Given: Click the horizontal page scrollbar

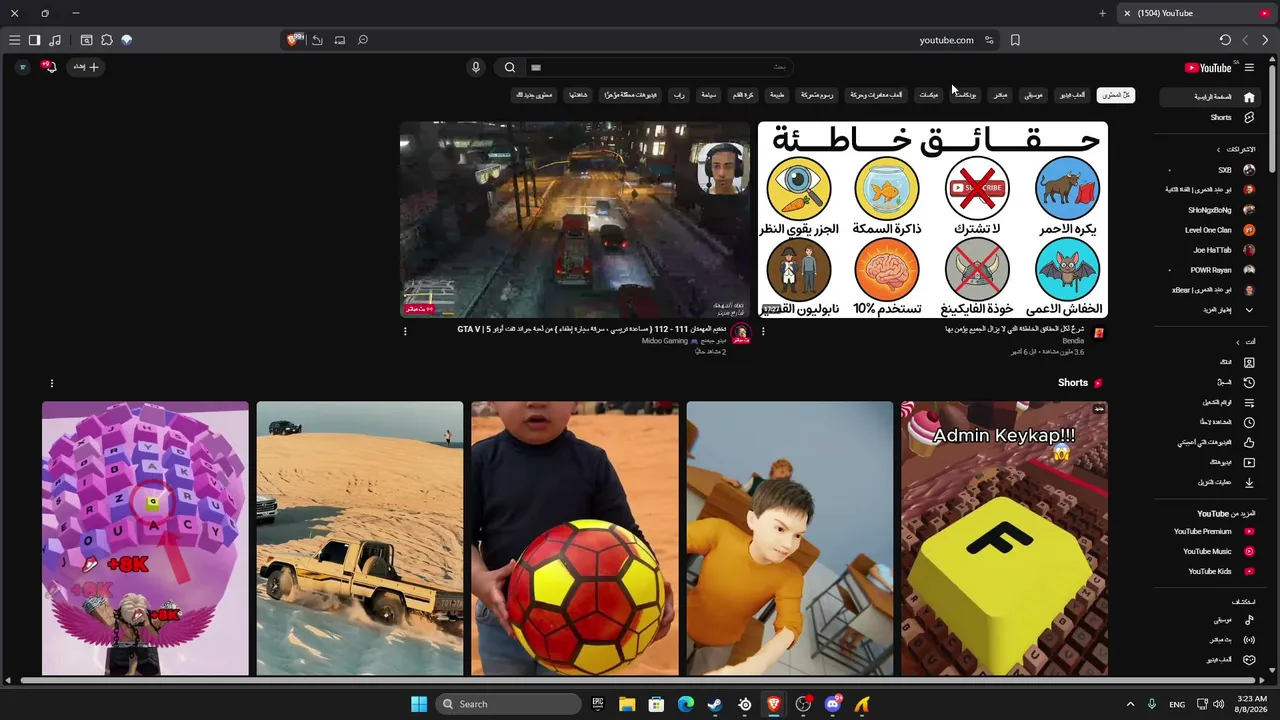Looking at the screenshot, I should pos(640,681).
